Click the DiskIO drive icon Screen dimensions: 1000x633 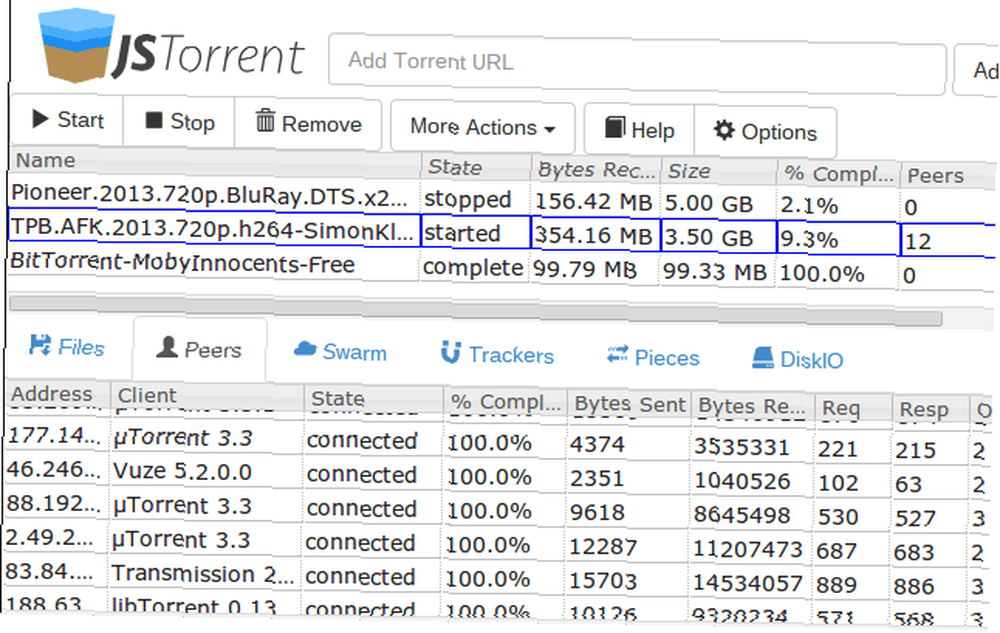[x=762, y=358]
